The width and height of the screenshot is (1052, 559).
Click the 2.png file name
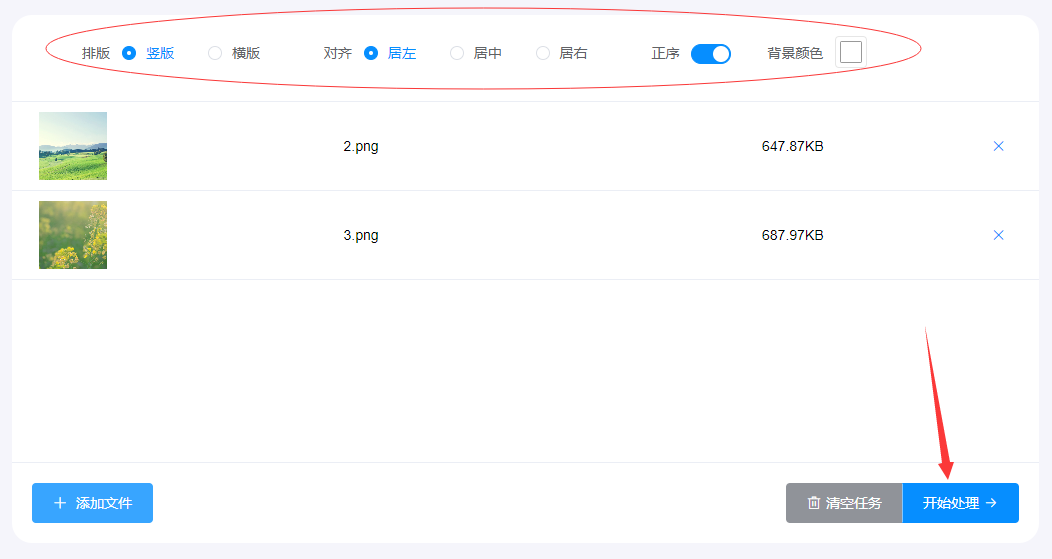360,146
